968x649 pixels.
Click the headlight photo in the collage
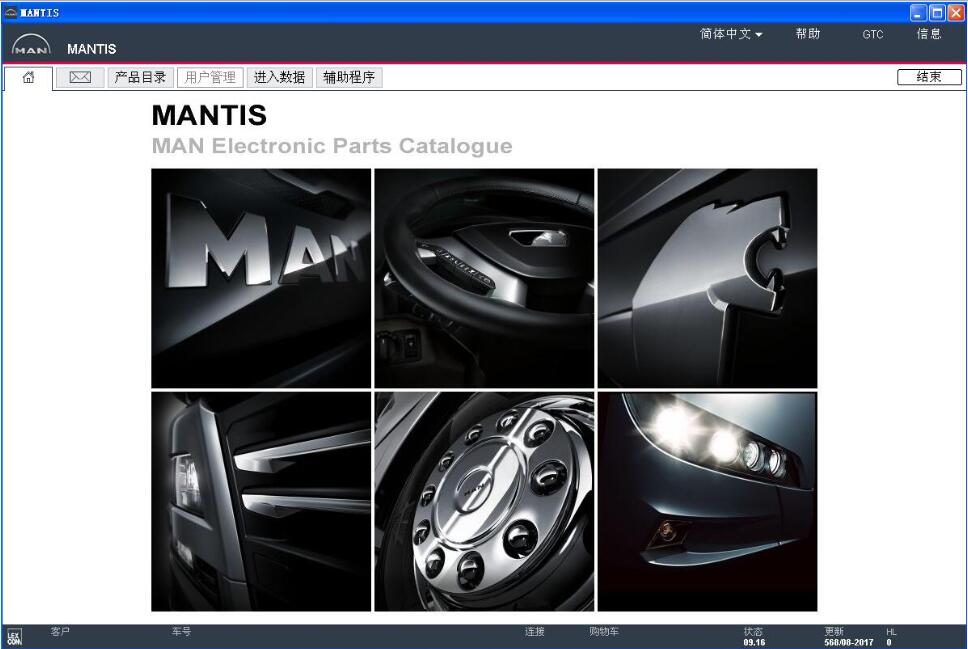coord(707,500)
